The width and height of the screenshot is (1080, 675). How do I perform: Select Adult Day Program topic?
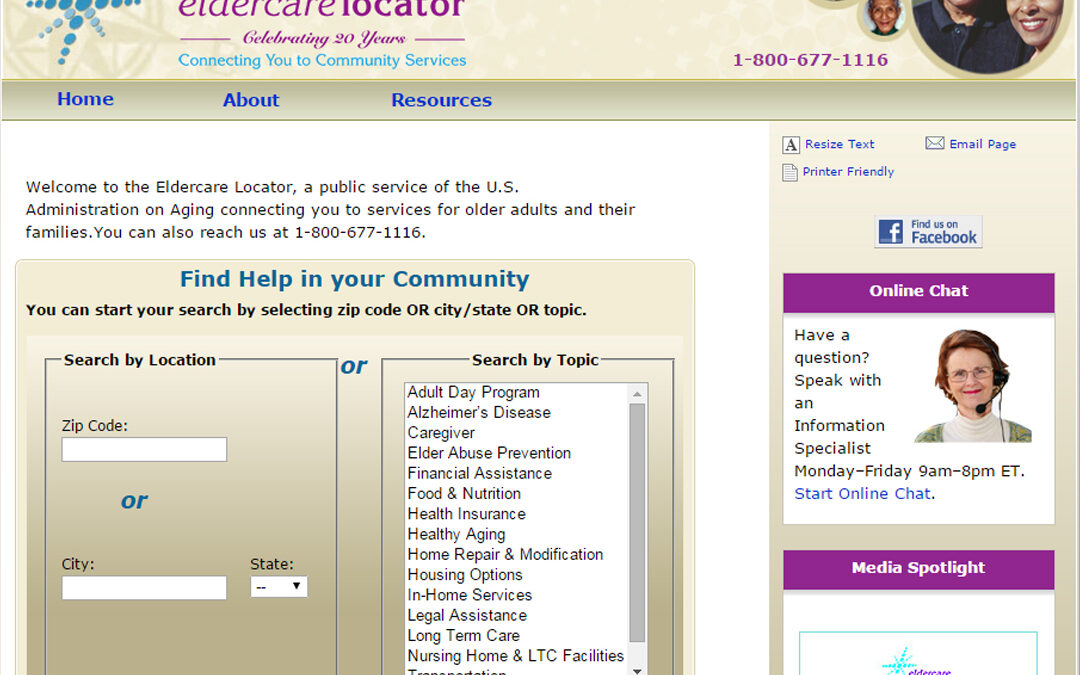473,392
